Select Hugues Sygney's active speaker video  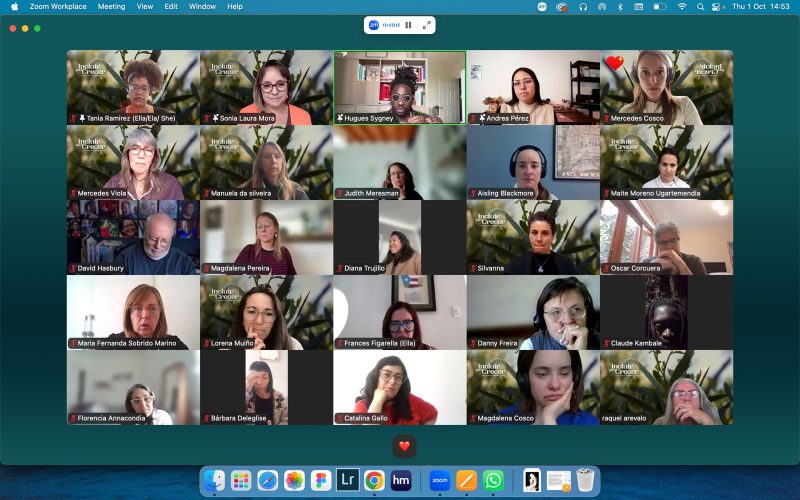click(x=399, y=87)
